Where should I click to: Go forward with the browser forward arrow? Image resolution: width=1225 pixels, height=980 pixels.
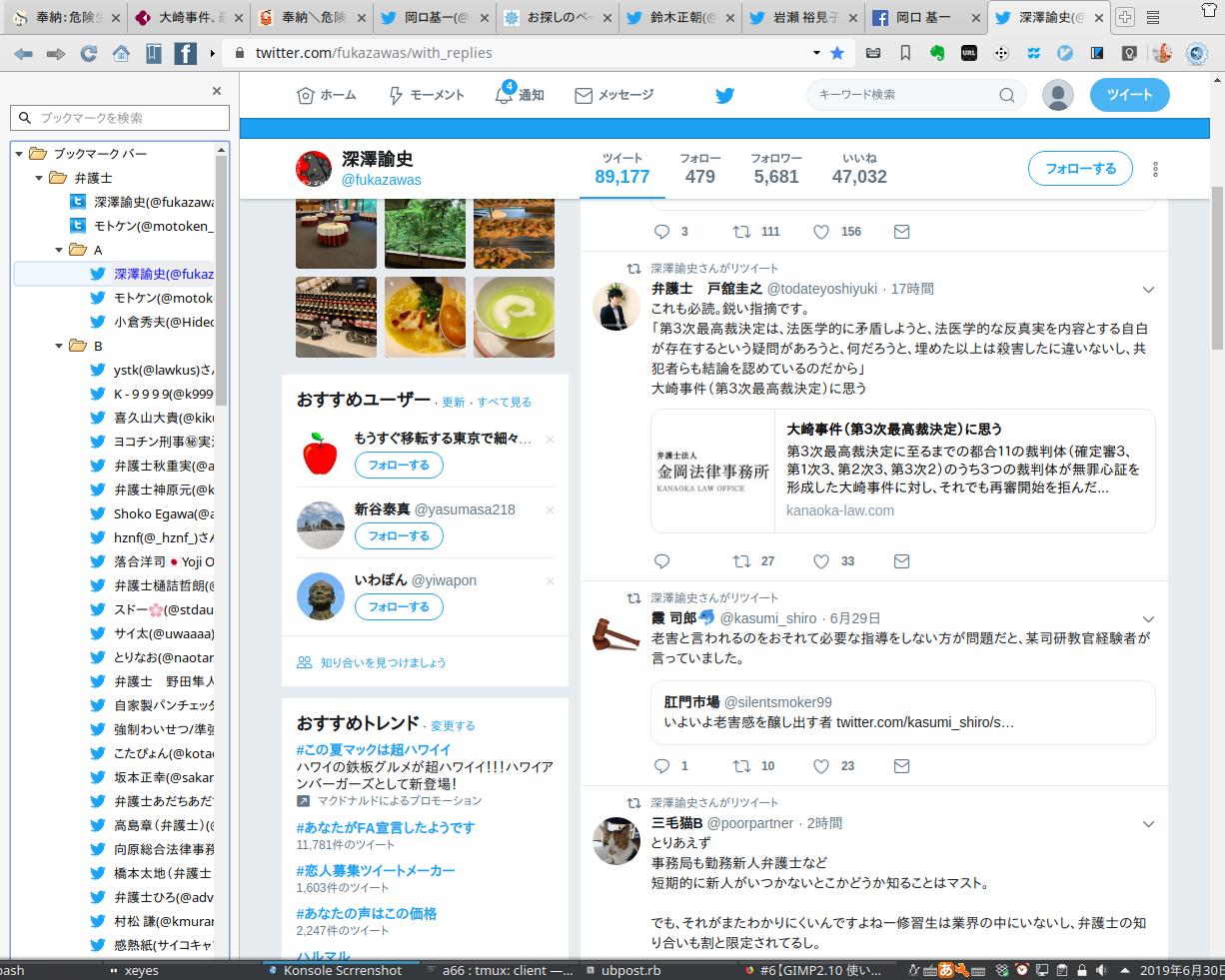click(56, 53)
